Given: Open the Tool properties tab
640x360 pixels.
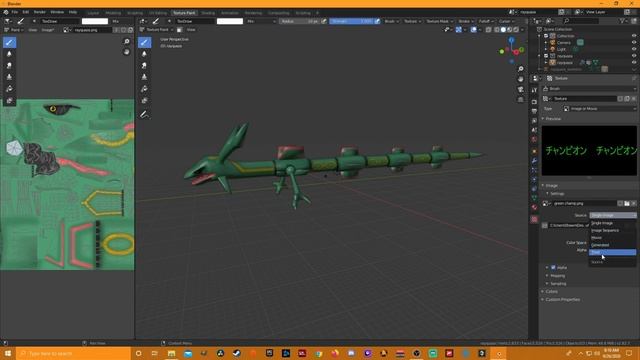Looking at the screenshot, I should (x=534, y=90).
